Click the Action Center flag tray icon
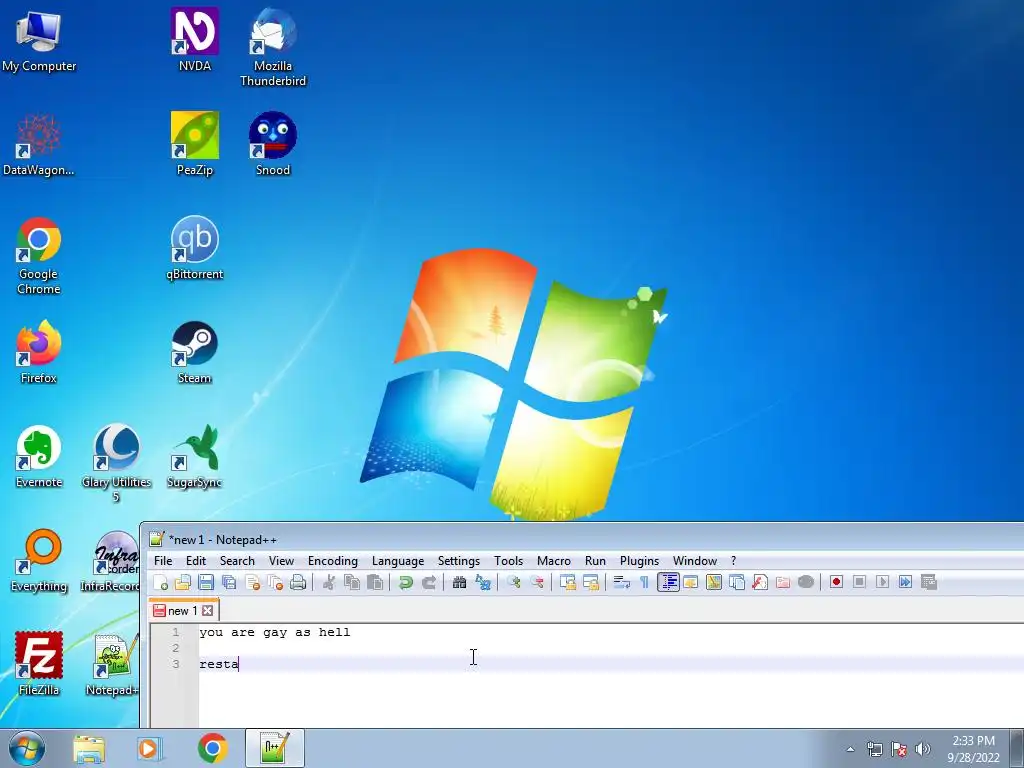 [899, 749]
